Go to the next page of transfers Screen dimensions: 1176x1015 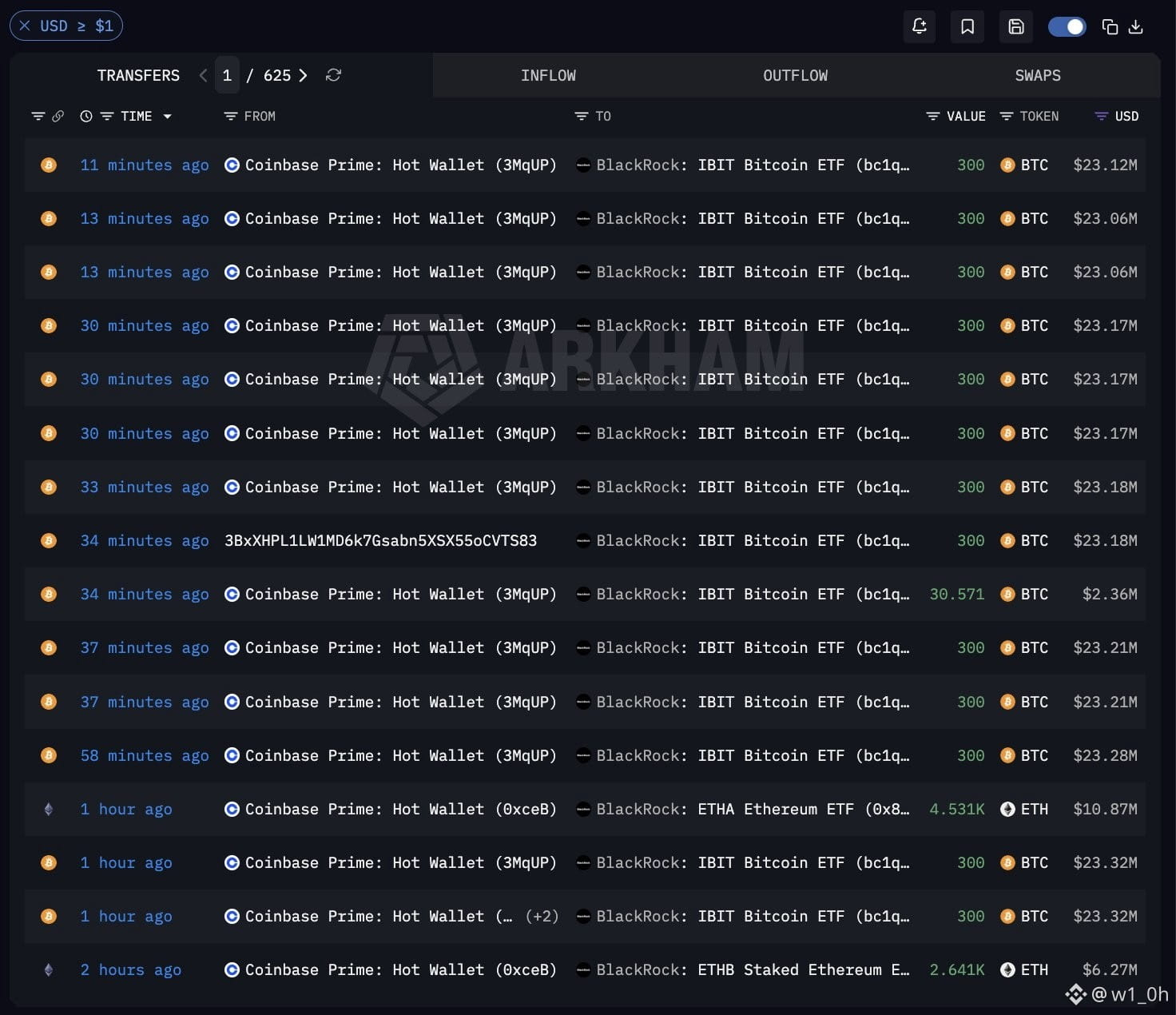303,75
